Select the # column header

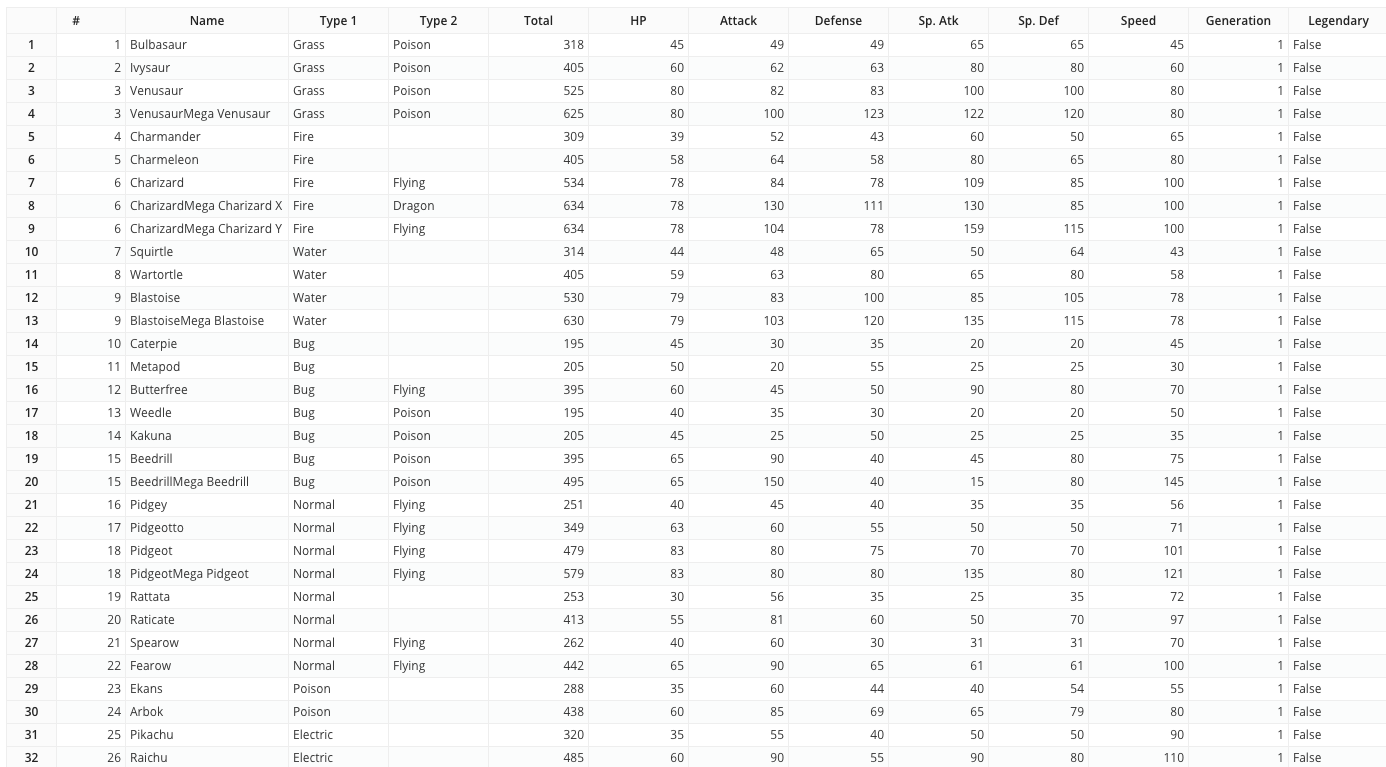tap(76, 20)
